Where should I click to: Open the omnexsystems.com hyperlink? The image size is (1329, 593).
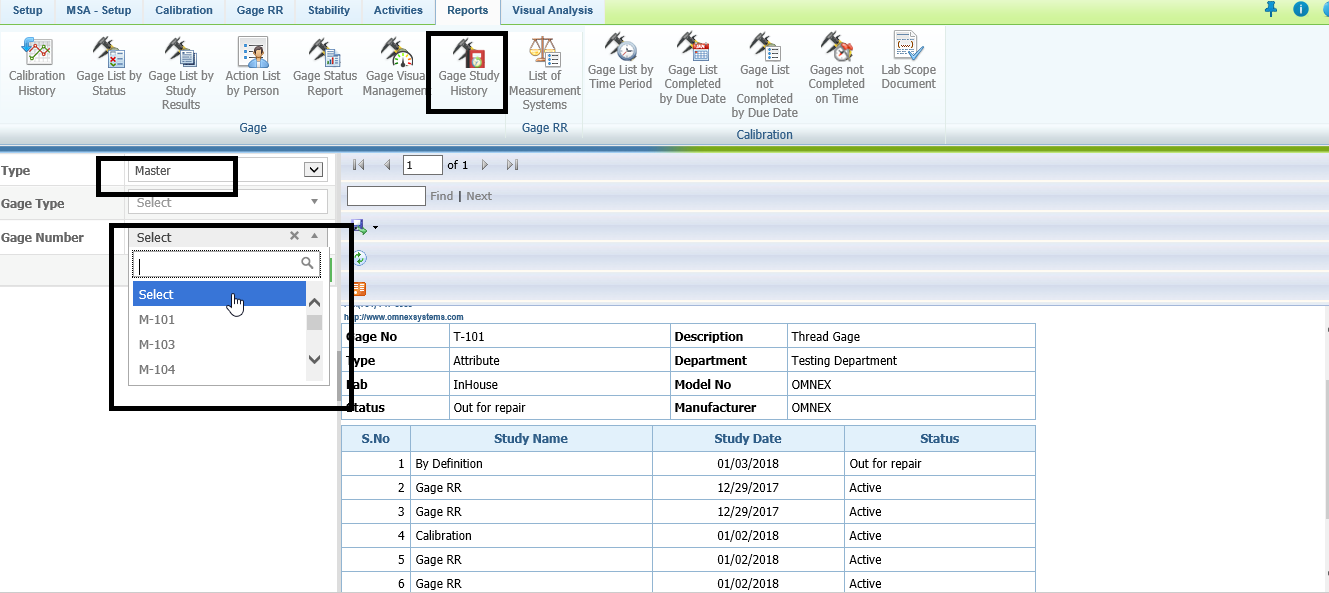point(404,317)
